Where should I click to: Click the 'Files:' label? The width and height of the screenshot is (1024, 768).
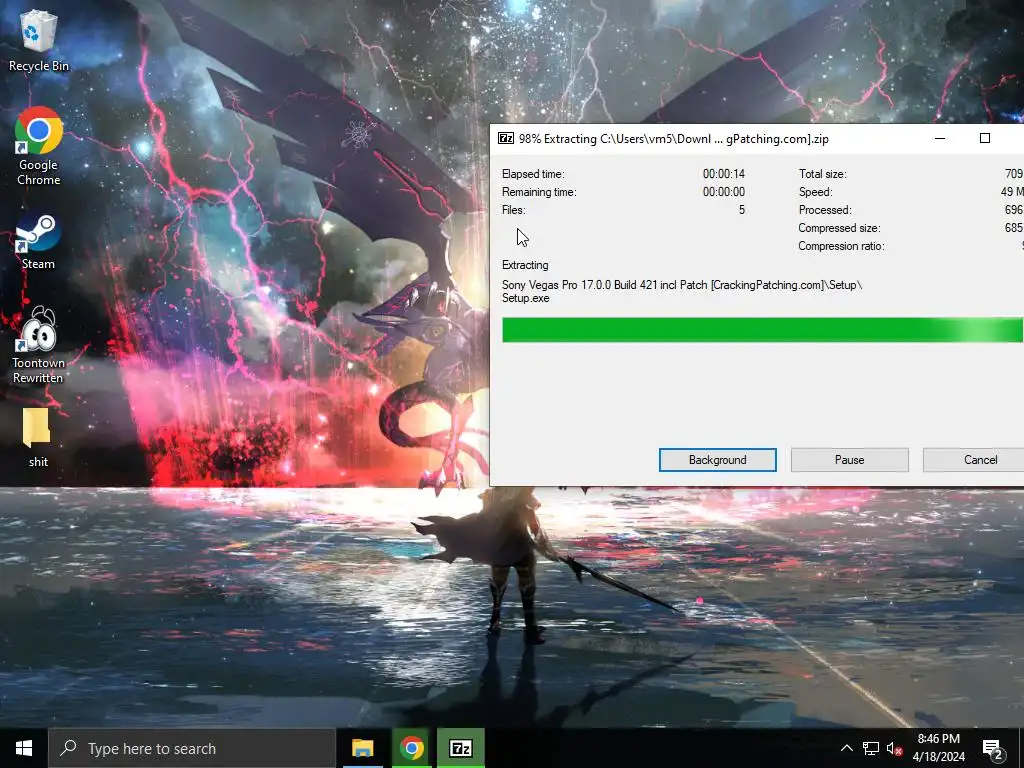513,210
